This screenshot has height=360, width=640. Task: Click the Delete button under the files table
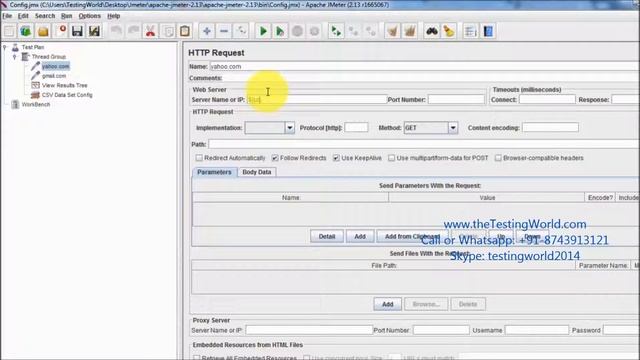click(x=468, y=304)
